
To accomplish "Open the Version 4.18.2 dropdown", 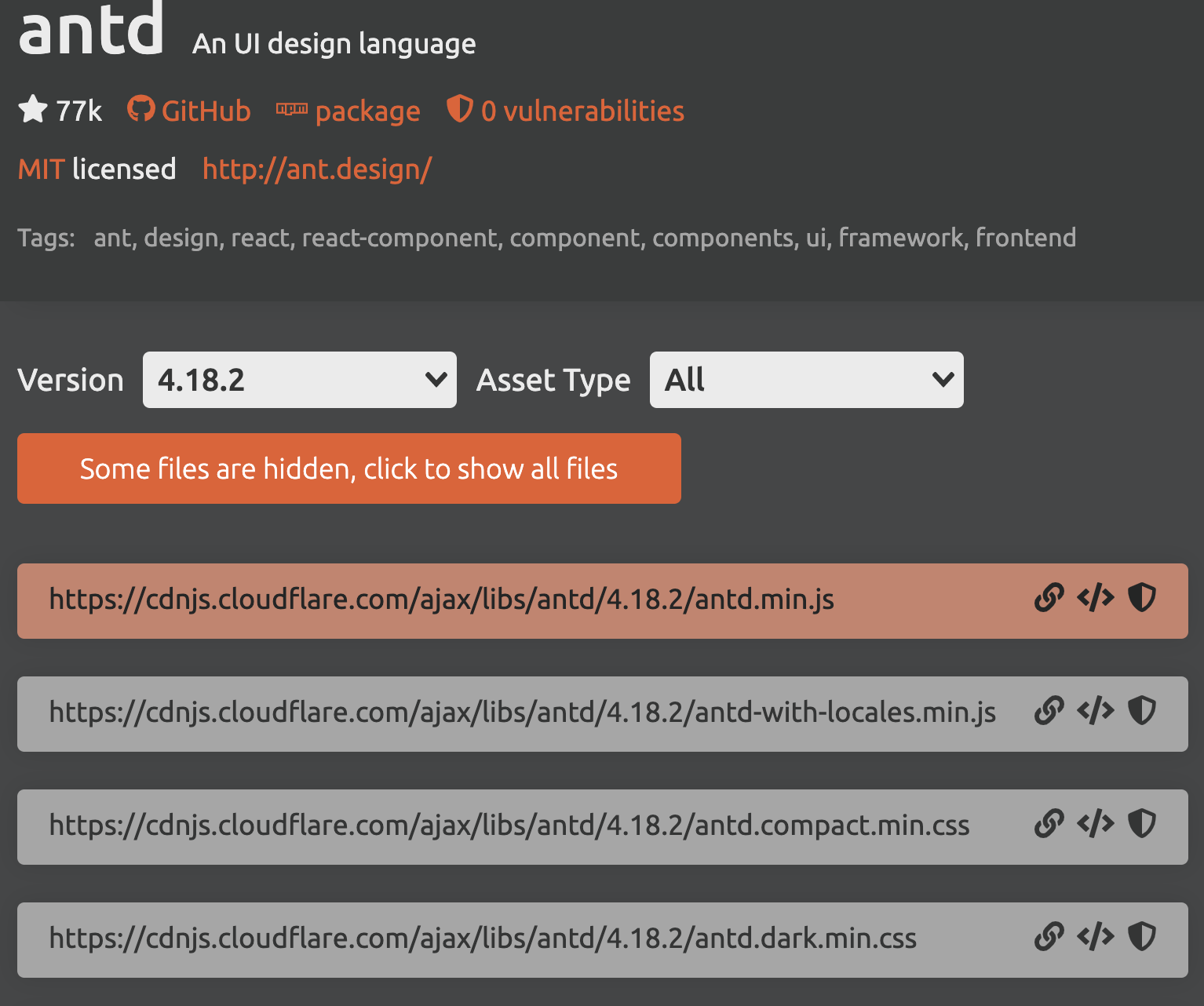I will pos(300,380).
